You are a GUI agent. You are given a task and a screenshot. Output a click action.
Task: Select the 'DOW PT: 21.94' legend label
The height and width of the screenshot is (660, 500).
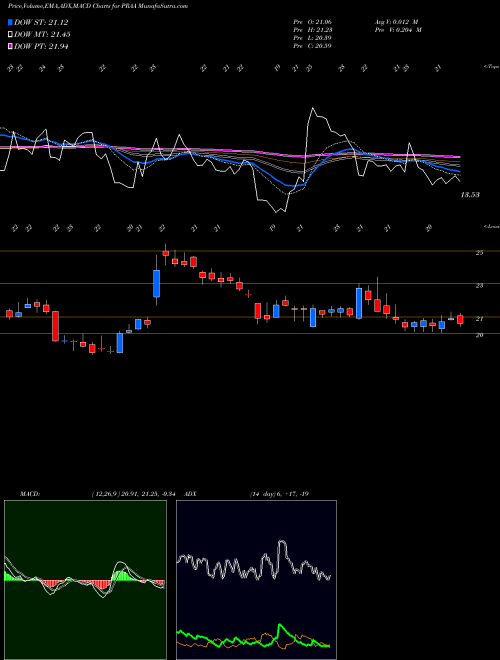(x=41, y=46)
